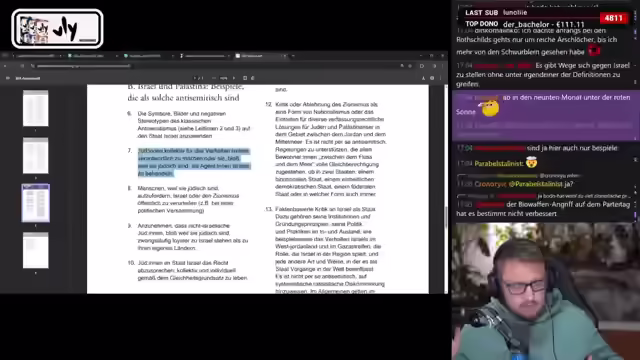Viewport: 640px width, 360px height.
Task: Click the browser address bar
Action: 216,66
